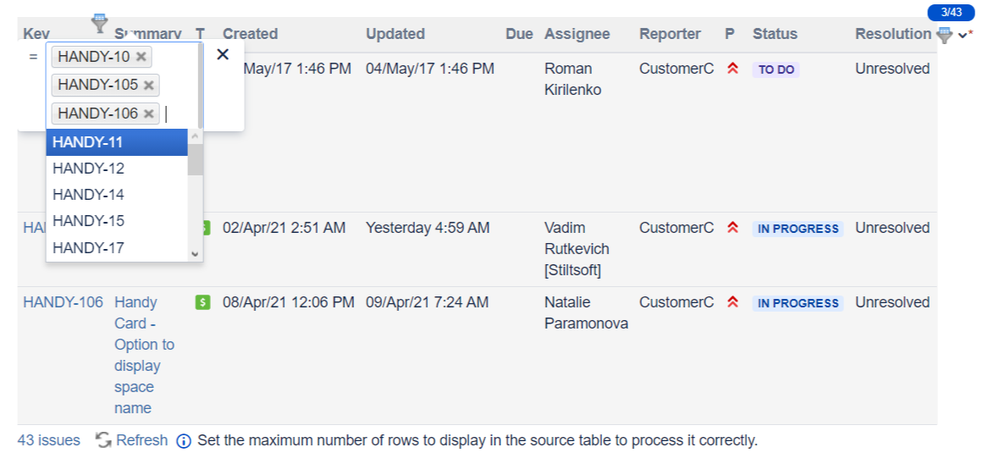The width and height of the screenshot is (999, 459).
Task: Remove the HANDY-105 tag from filter
Action: (149, 85)
